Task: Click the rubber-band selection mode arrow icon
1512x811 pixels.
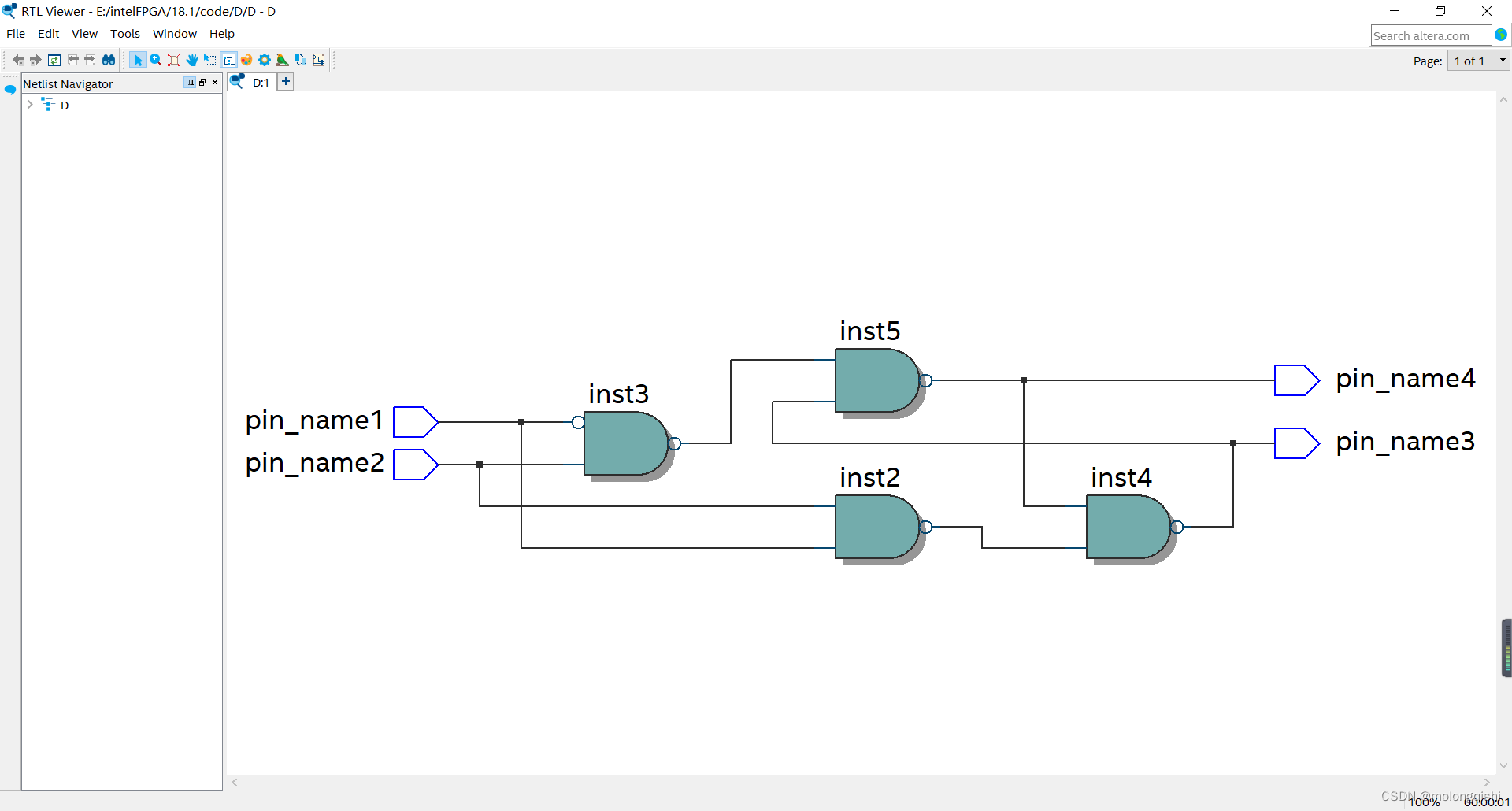Action: pos(209,60)
